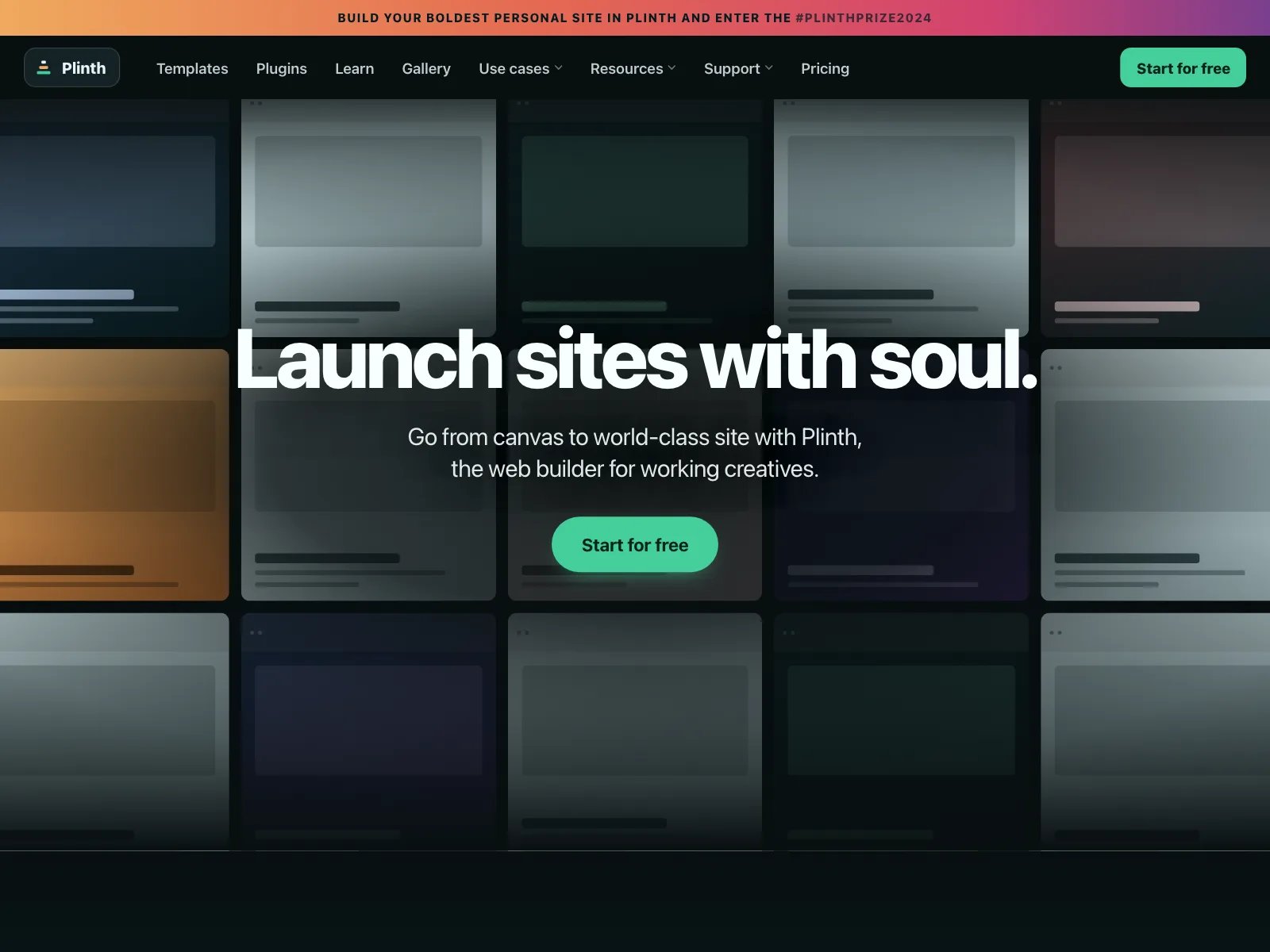This screenshot has height=952, width=1270.
Task: Open the Pricing page
Action: pyautogui.click(x=825, y=68)
